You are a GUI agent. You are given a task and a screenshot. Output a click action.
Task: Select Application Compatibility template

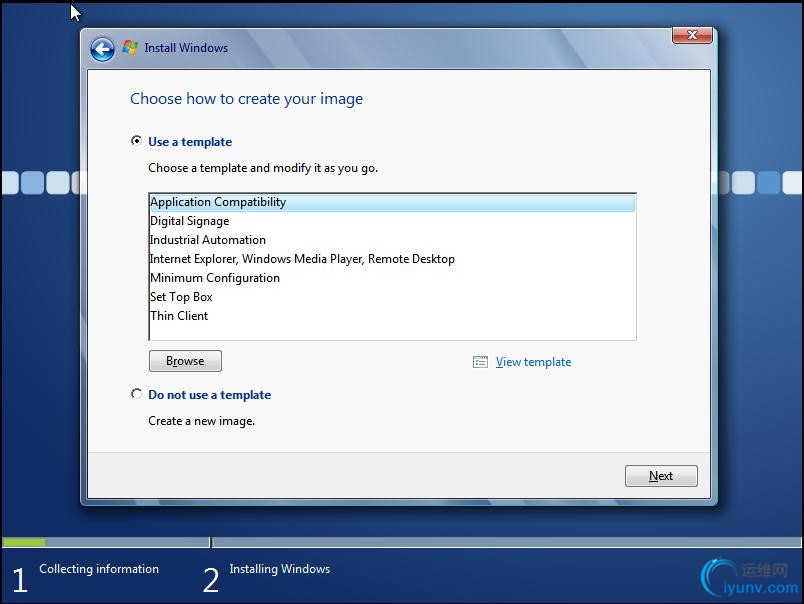[x=392, y=202]
